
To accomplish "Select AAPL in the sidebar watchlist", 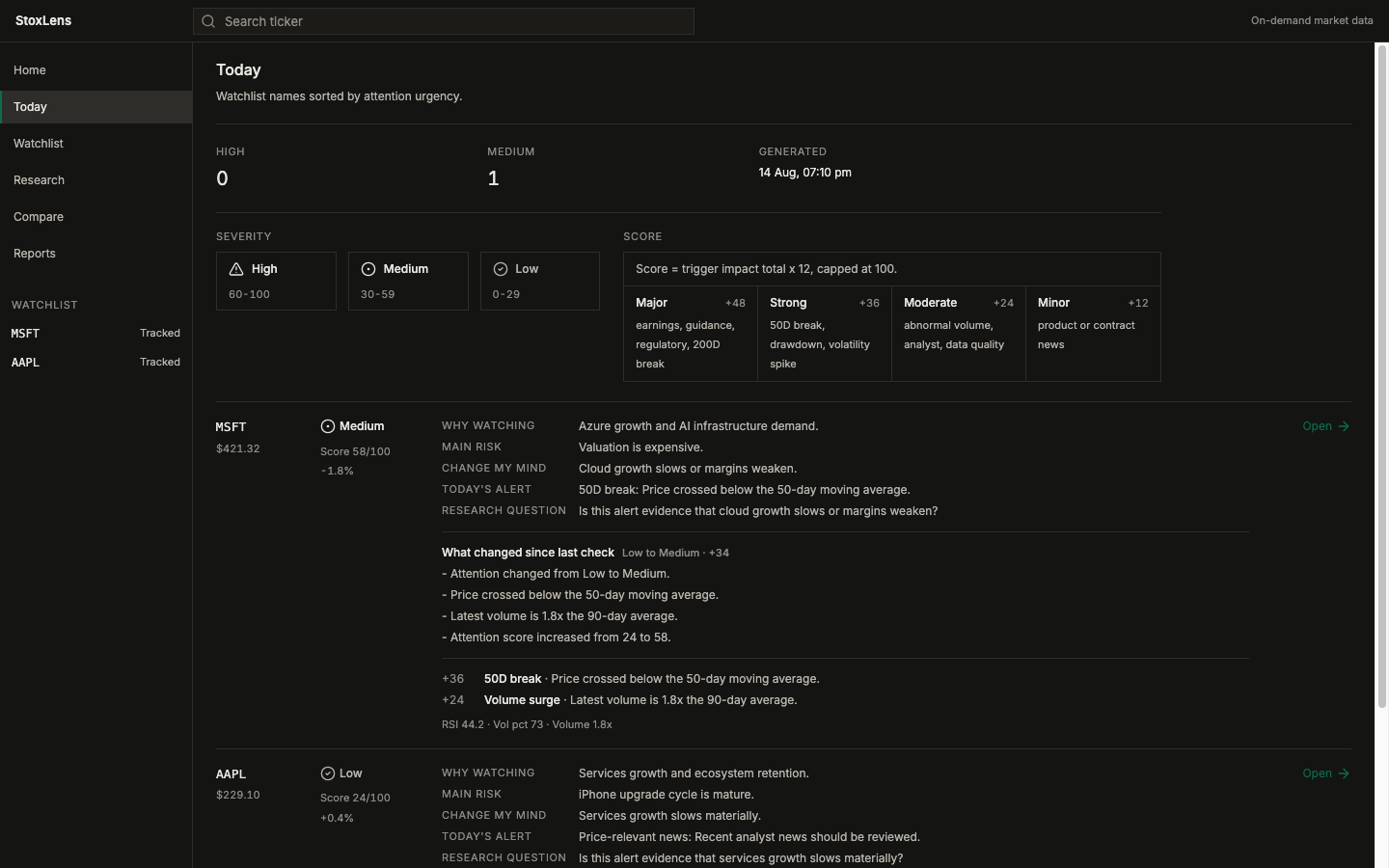I will tap(96, 363).
